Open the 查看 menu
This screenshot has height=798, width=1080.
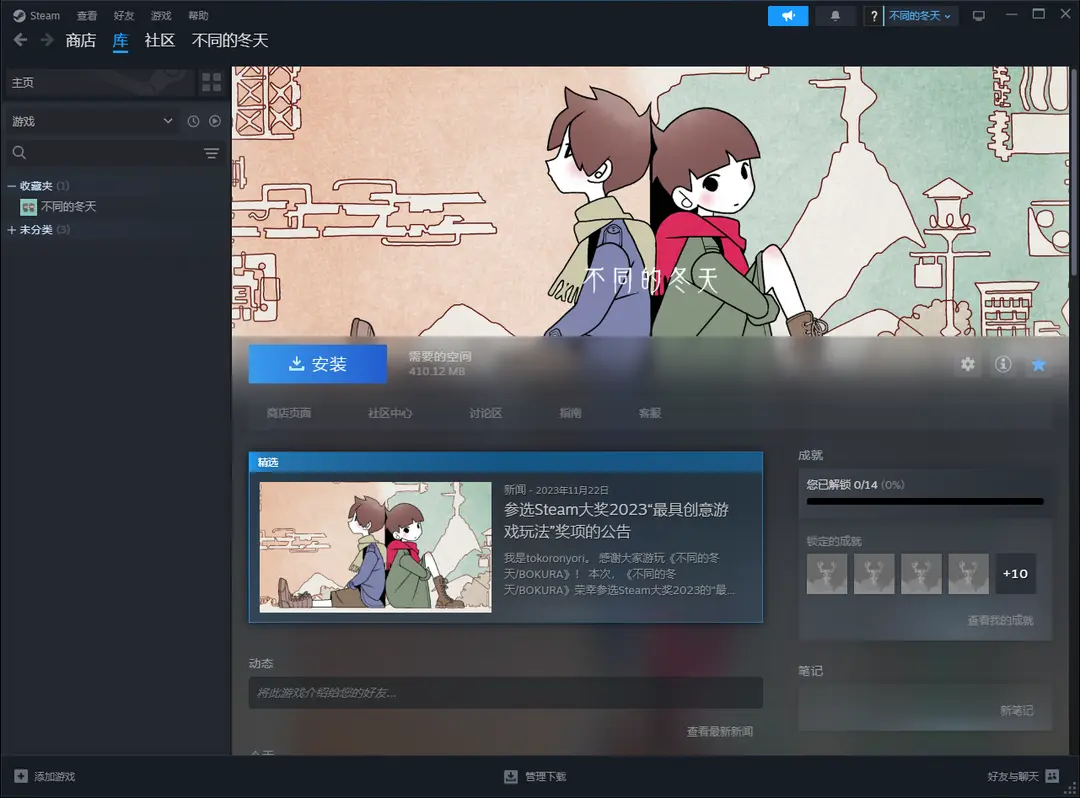[87, 15]
